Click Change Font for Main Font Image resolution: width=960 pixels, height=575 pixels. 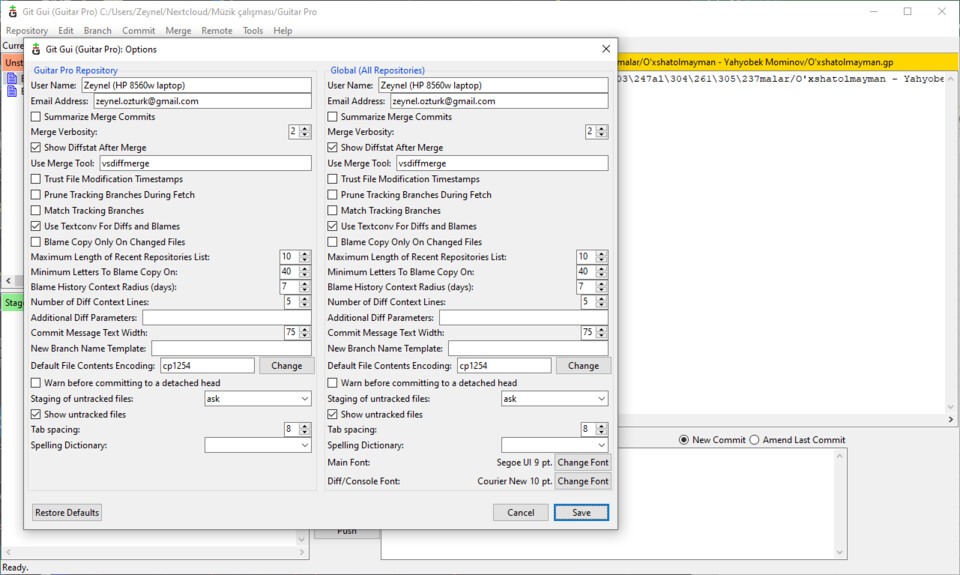(x=583, y=462)
